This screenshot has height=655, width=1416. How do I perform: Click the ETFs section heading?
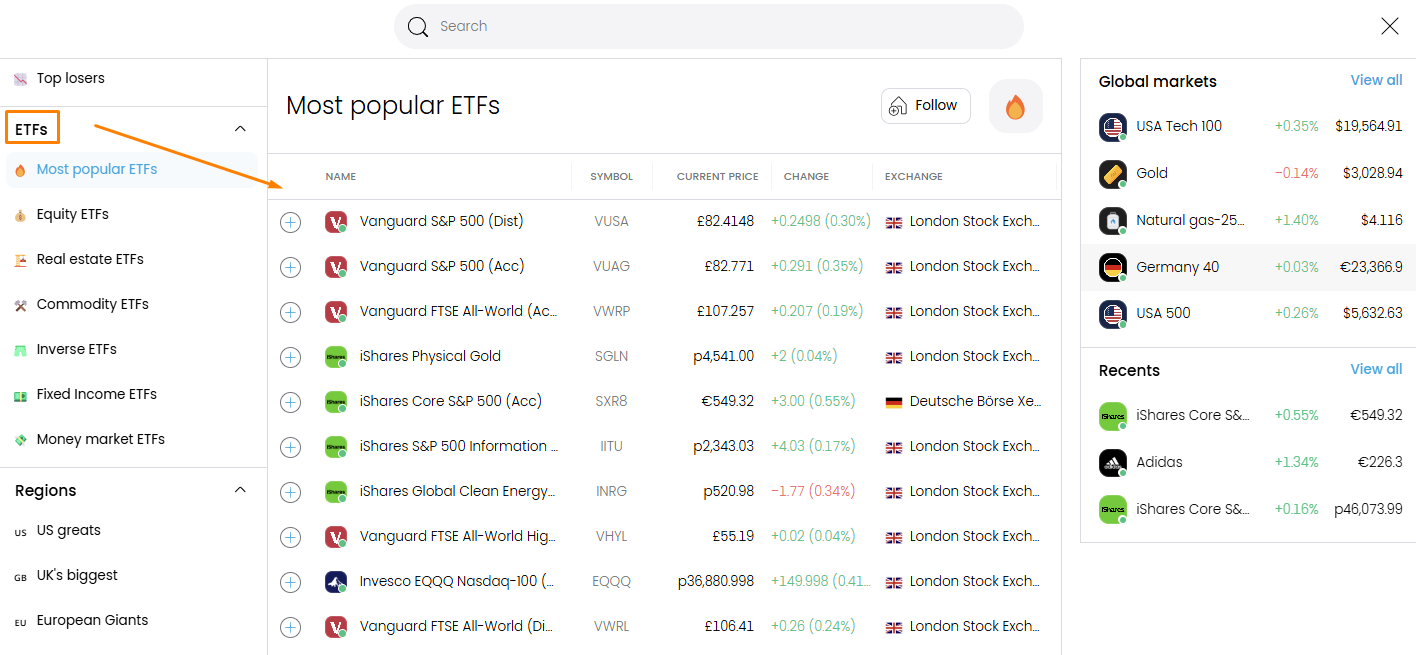[32, 129]
